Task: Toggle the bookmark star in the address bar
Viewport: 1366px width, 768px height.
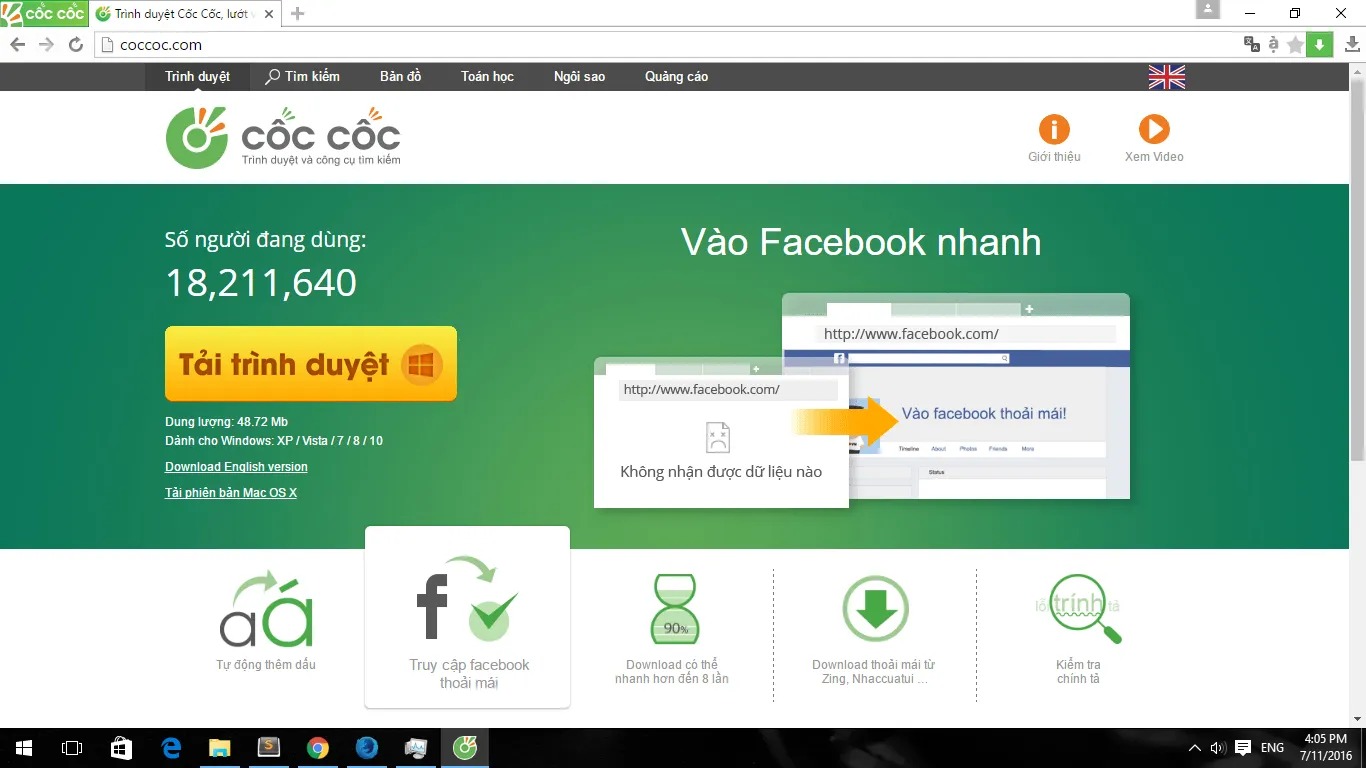Action: (1294, 44)
